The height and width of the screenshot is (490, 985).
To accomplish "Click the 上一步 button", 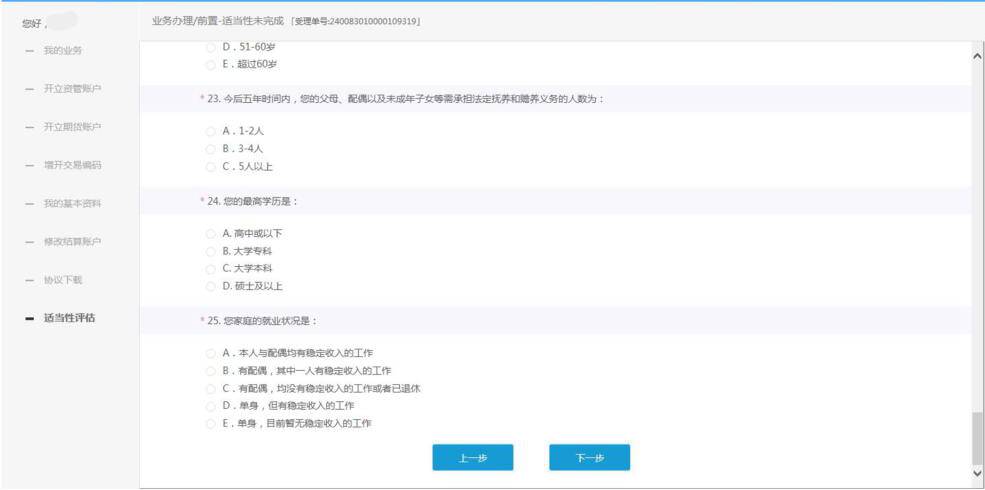I will click(472, 458).
